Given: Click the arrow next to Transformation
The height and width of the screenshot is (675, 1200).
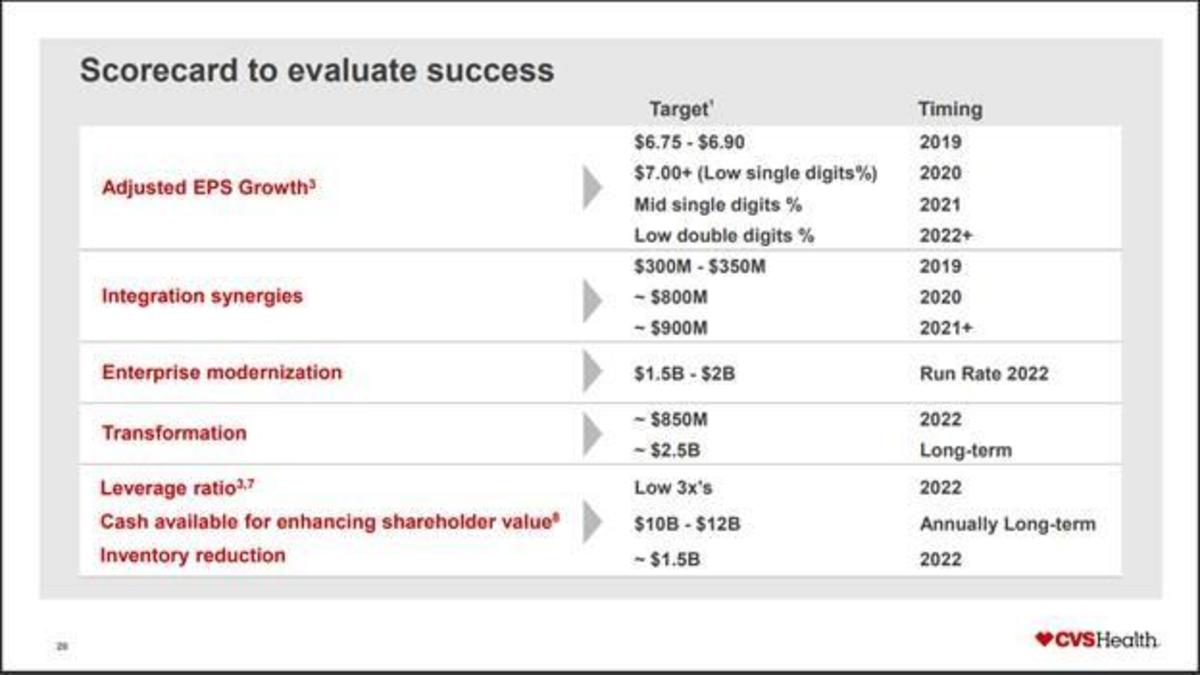Looking at the screenshot, I should click(x=592, y=434).
